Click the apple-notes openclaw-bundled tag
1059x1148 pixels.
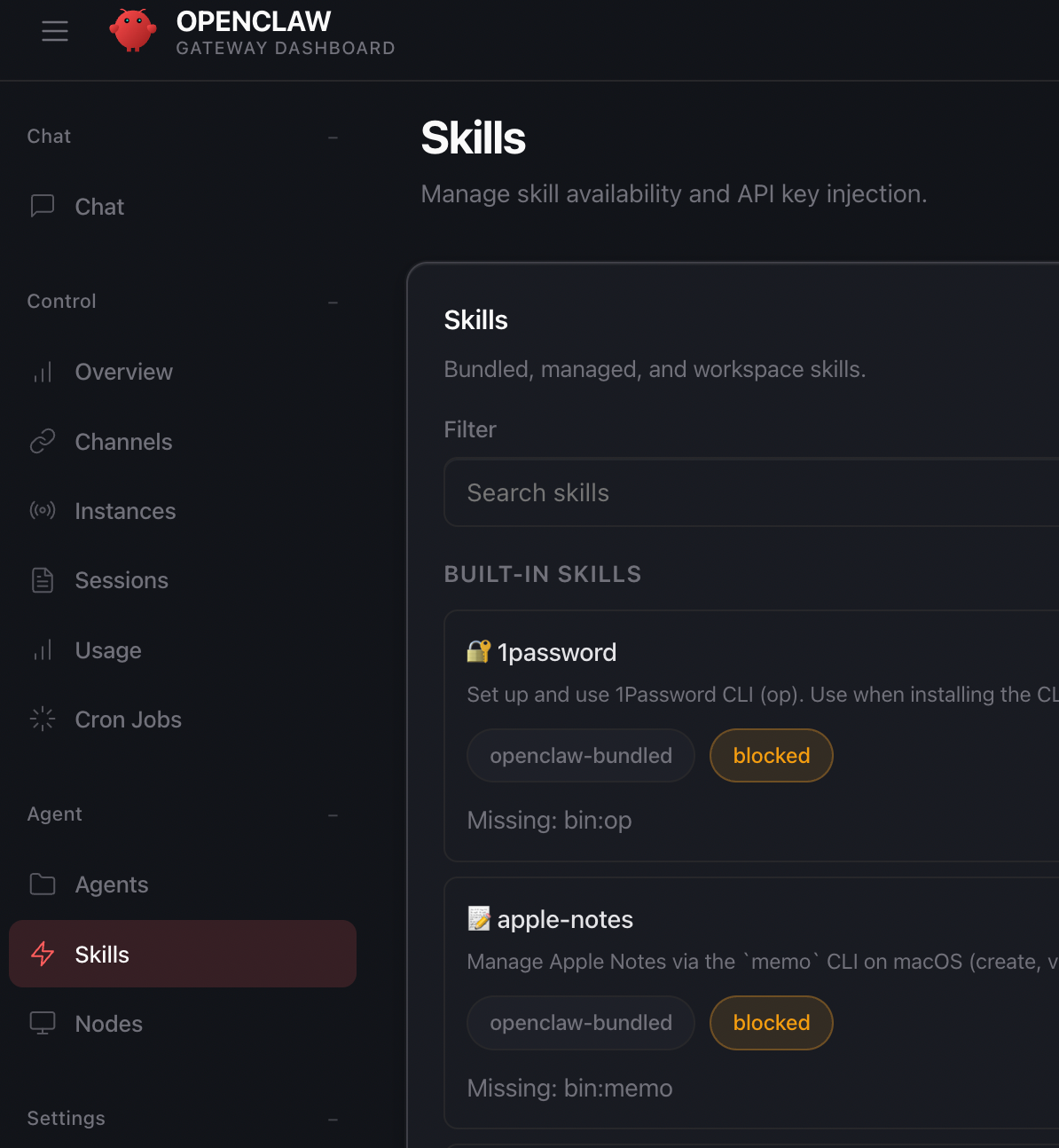click(580, 1023)
